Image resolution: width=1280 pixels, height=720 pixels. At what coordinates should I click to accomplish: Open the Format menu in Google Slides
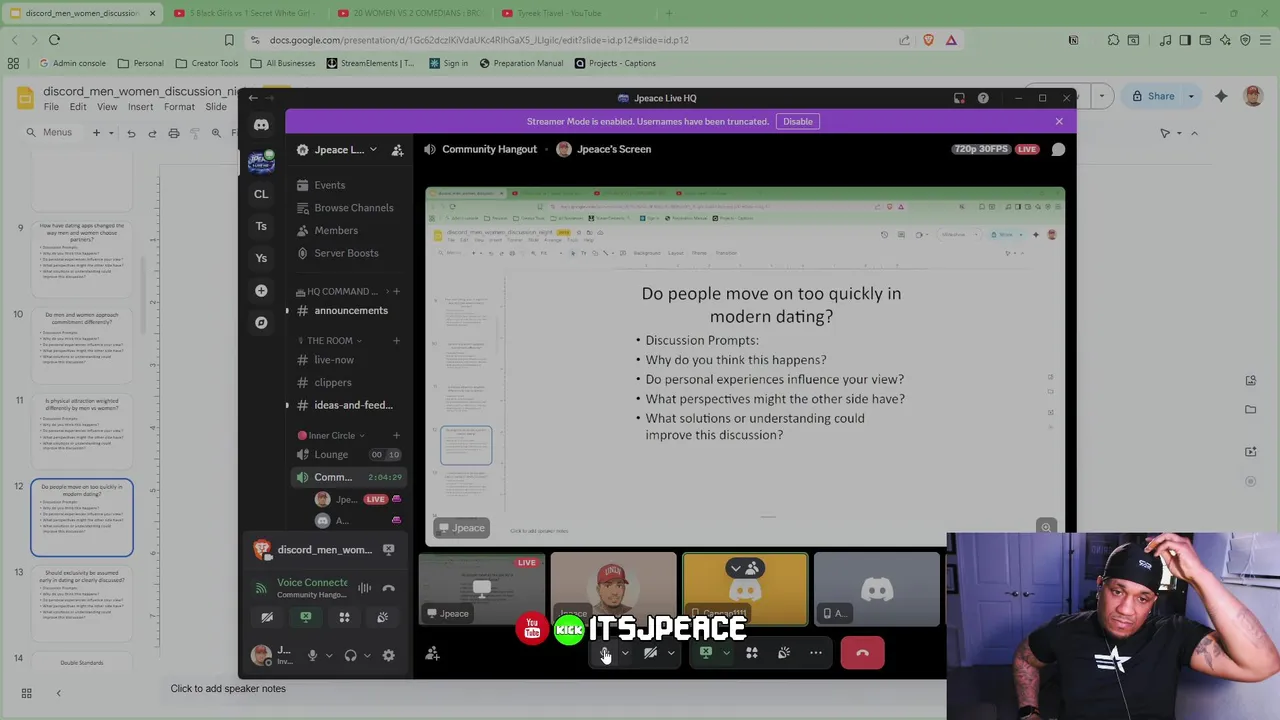point(179,107)
